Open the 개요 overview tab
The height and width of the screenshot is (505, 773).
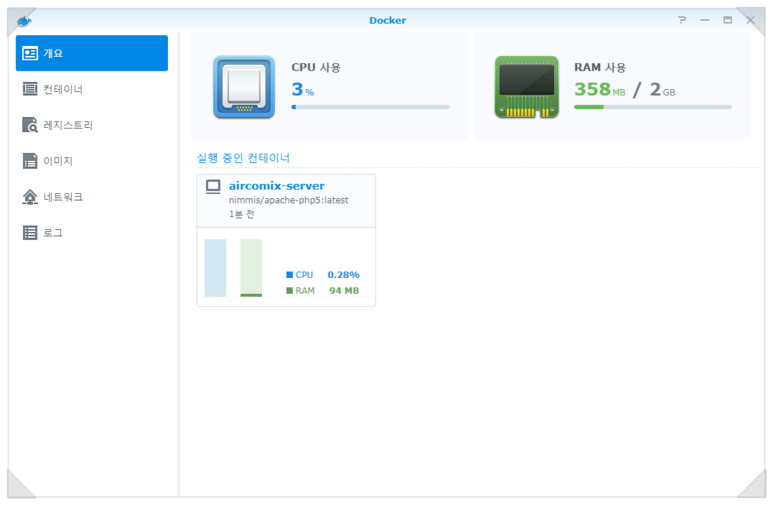(92, 53)
